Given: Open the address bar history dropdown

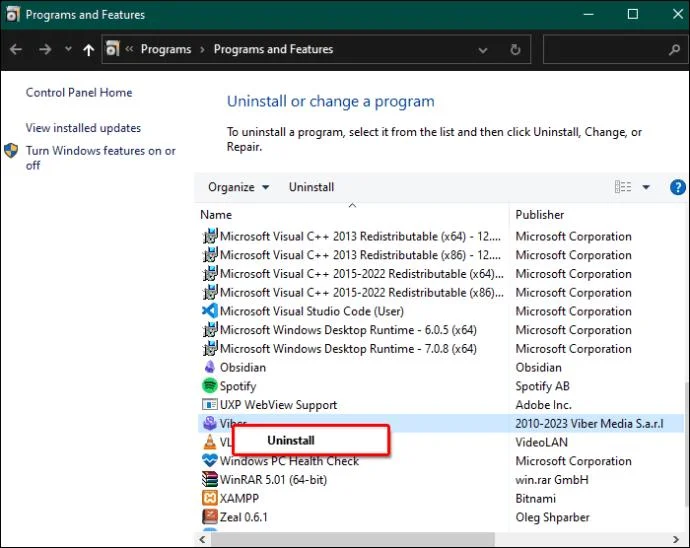Looking at the screenshot, I should pos(483,50).
